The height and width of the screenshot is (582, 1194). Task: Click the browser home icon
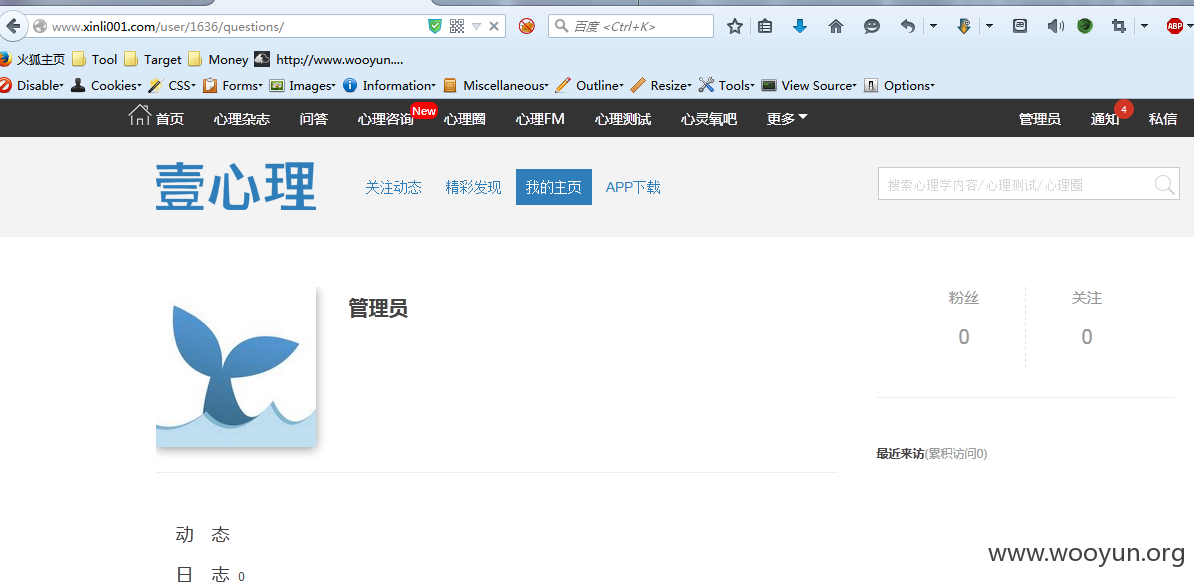coord(835,27)
